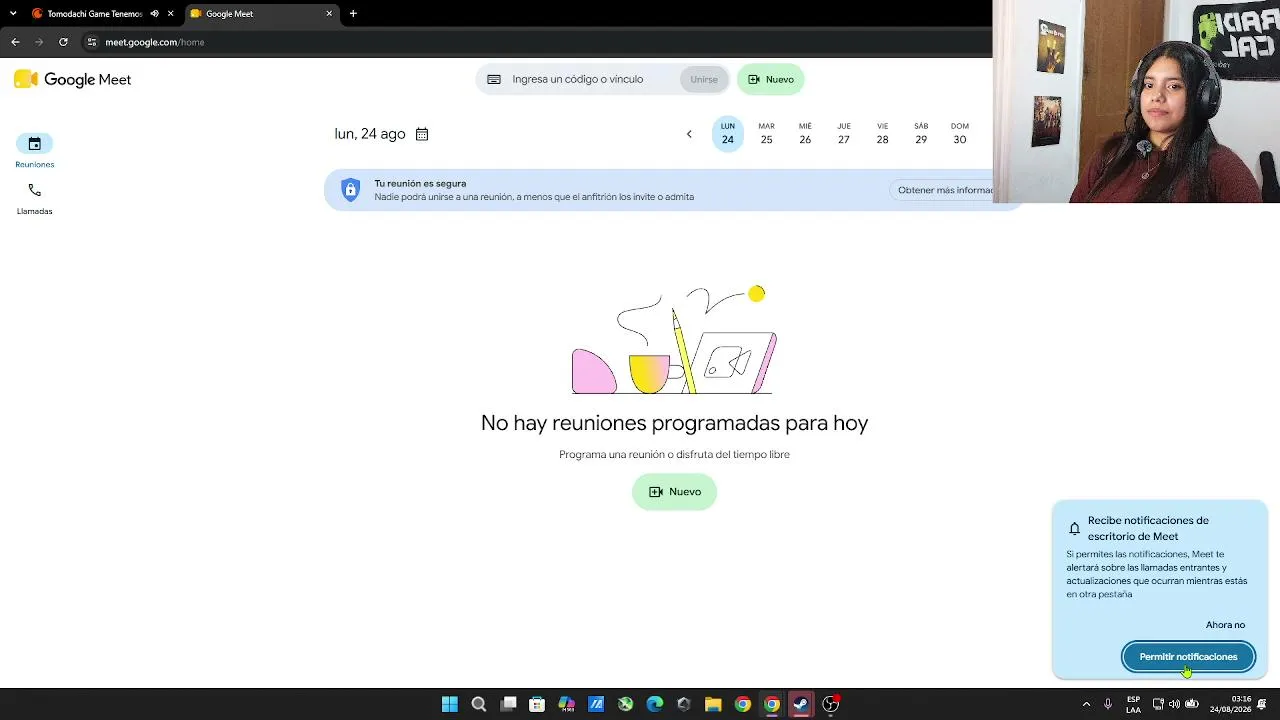Open OBS Studio from the taskbar
This screenshot has height=720, width=1280.
830,704
